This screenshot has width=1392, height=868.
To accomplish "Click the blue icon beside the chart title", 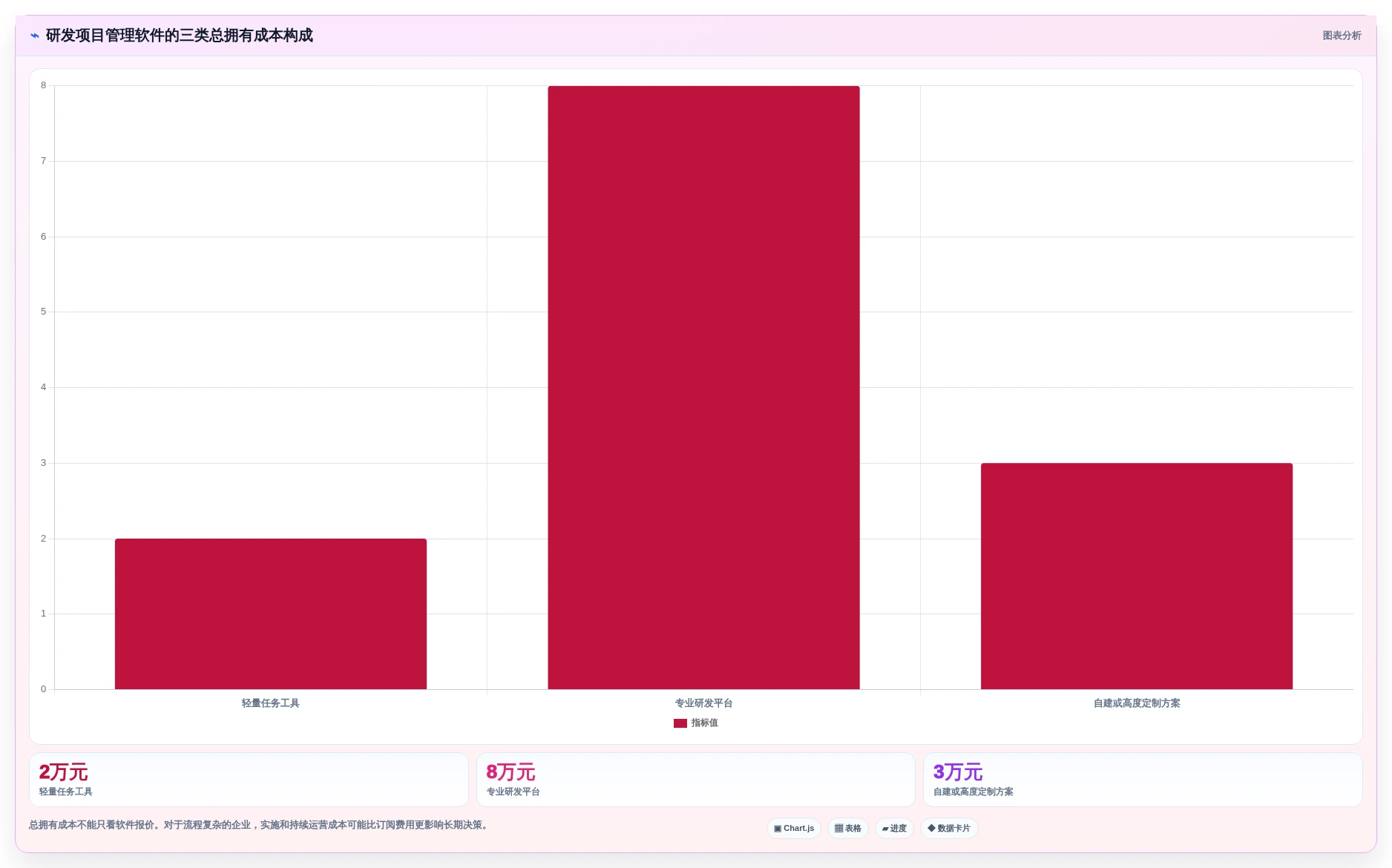I will click(x=34, y=36).
